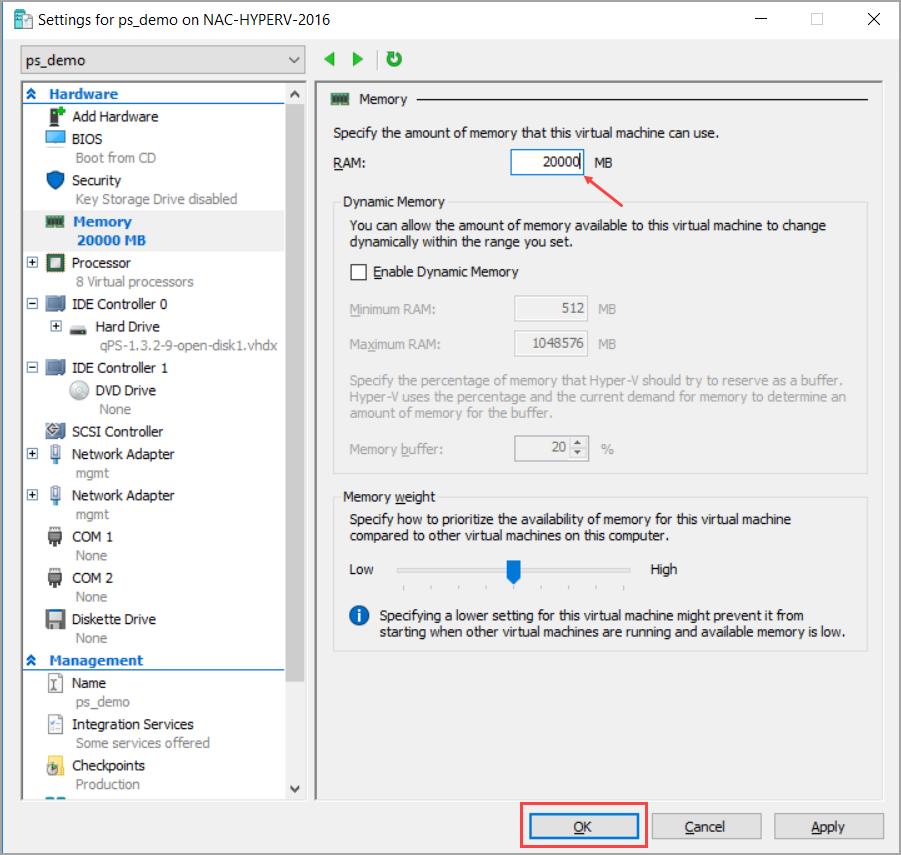
Task: Collapse the IDE Controller 1 node
Action: pyautogui.click(x=32, y=367)
